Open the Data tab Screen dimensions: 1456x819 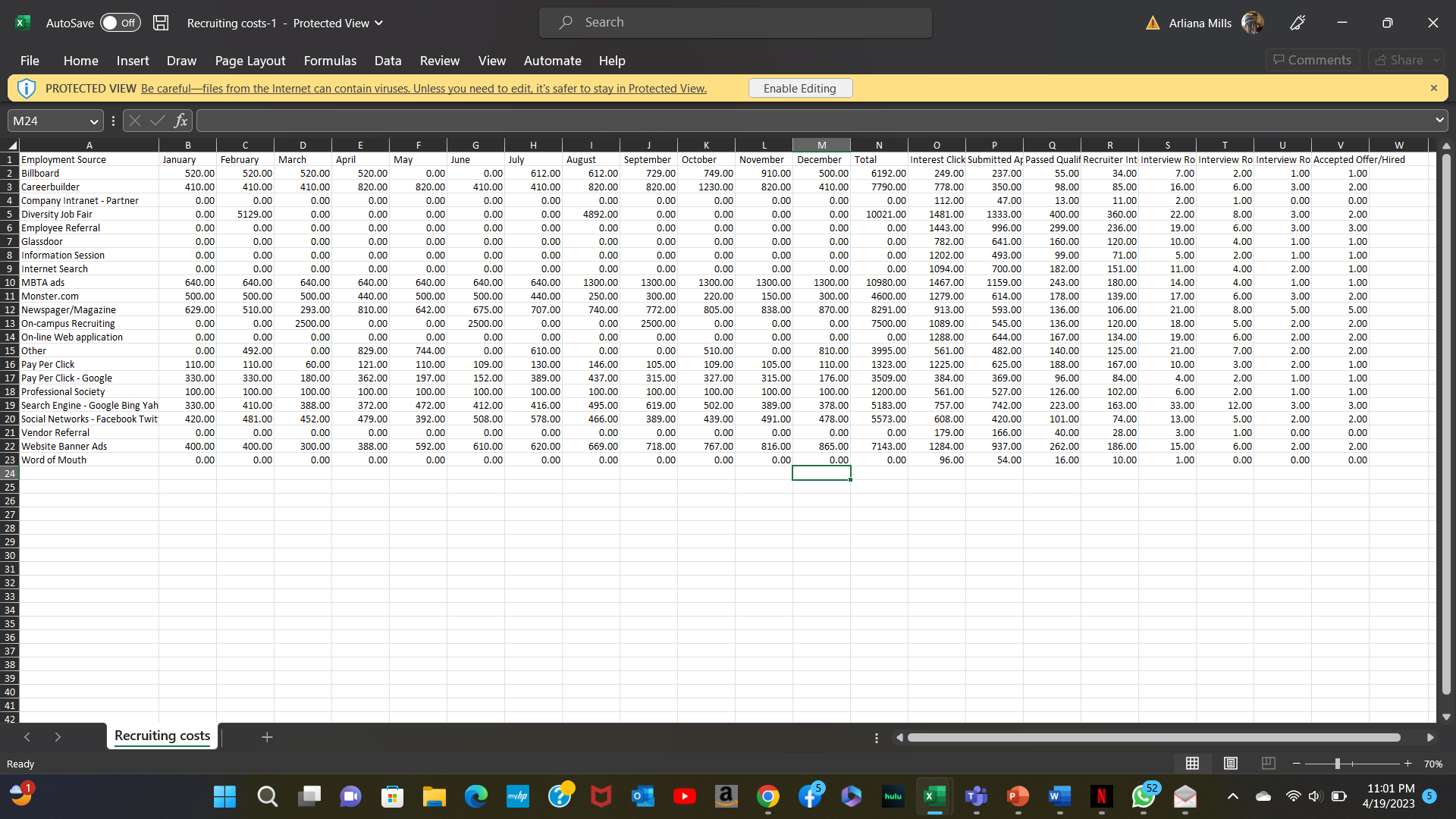coord(388,61)
